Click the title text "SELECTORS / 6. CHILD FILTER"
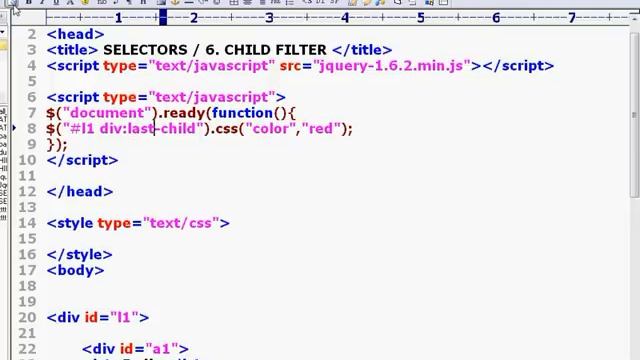640x360 pixels. 215,50
